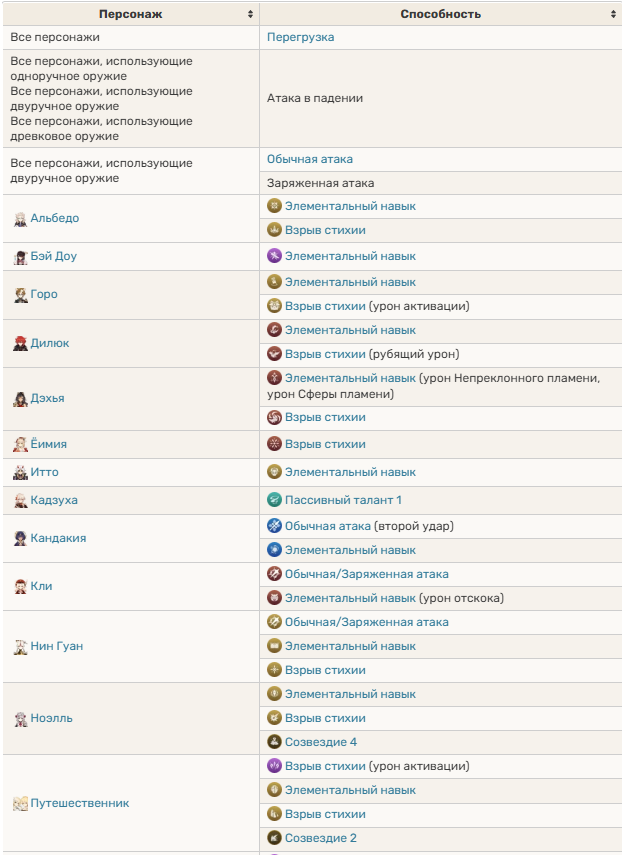Click Путешественник's Созвездие 2 icon
Screen dimensions: 622x855
[x=274, y=838]
